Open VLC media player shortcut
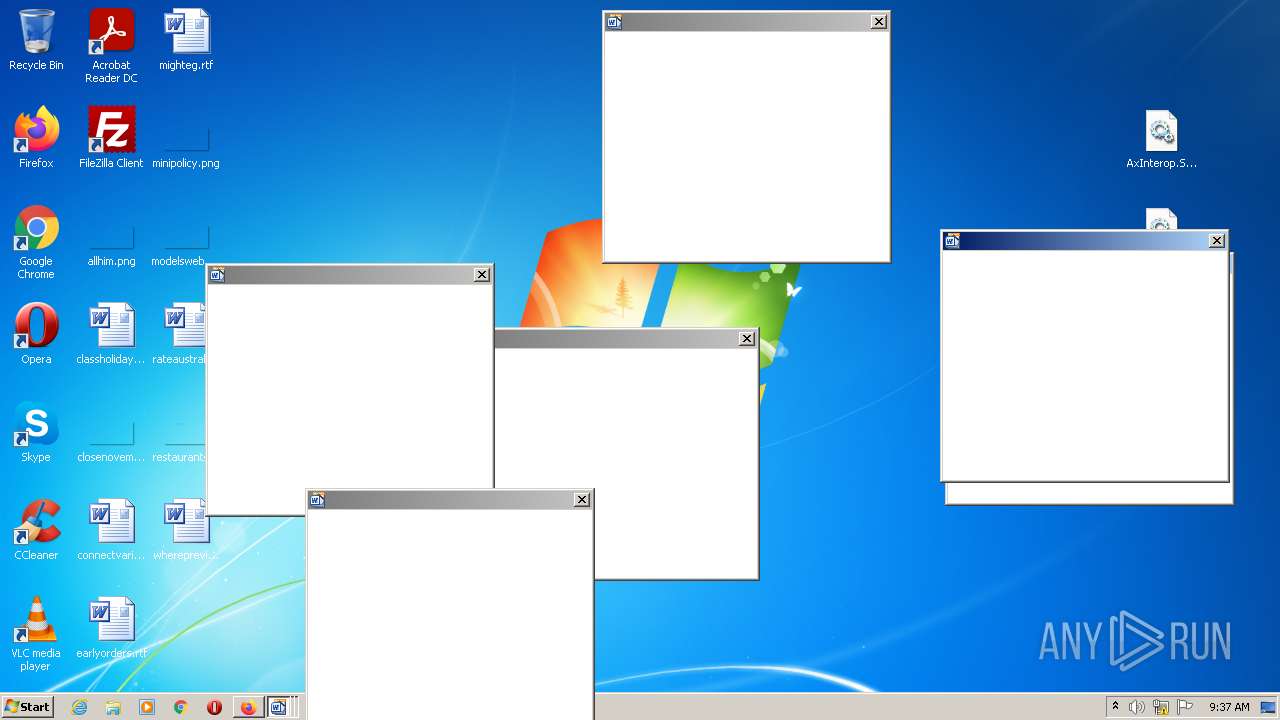This screenshot has width=1280, height=720. [x=36, y=633]
